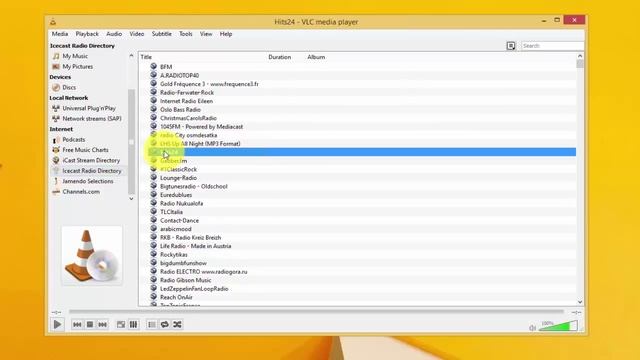The height and width of the screenshot is (360, 640).
Task: Open Universal Plug'n'Play source
Action: click(x=89, y=108)
